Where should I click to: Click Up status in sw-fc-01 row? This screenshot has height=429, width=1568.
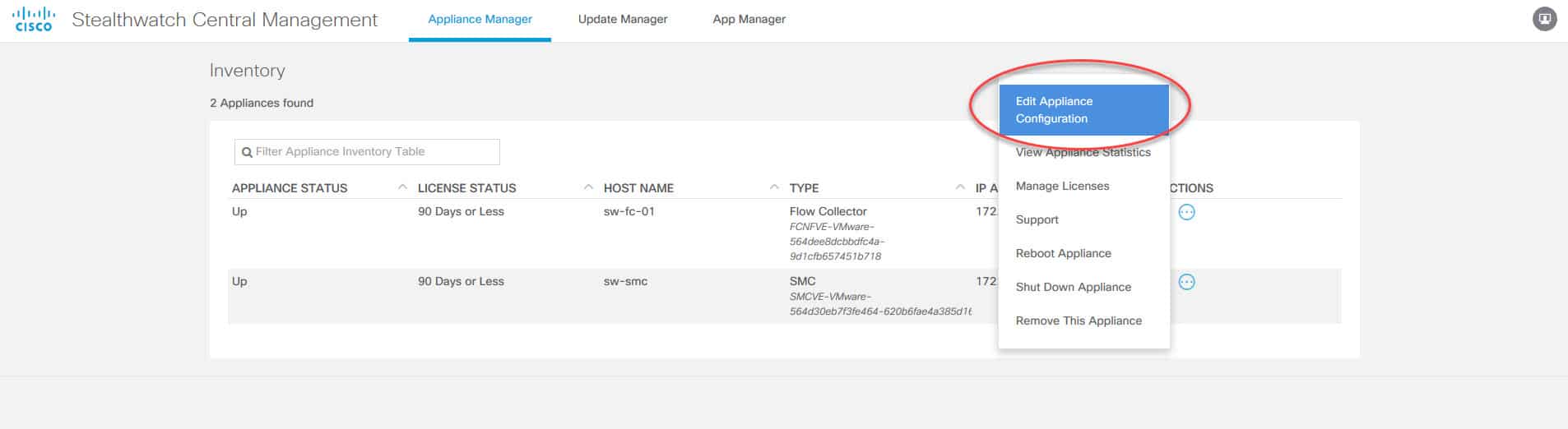click(x=239, y=211)
